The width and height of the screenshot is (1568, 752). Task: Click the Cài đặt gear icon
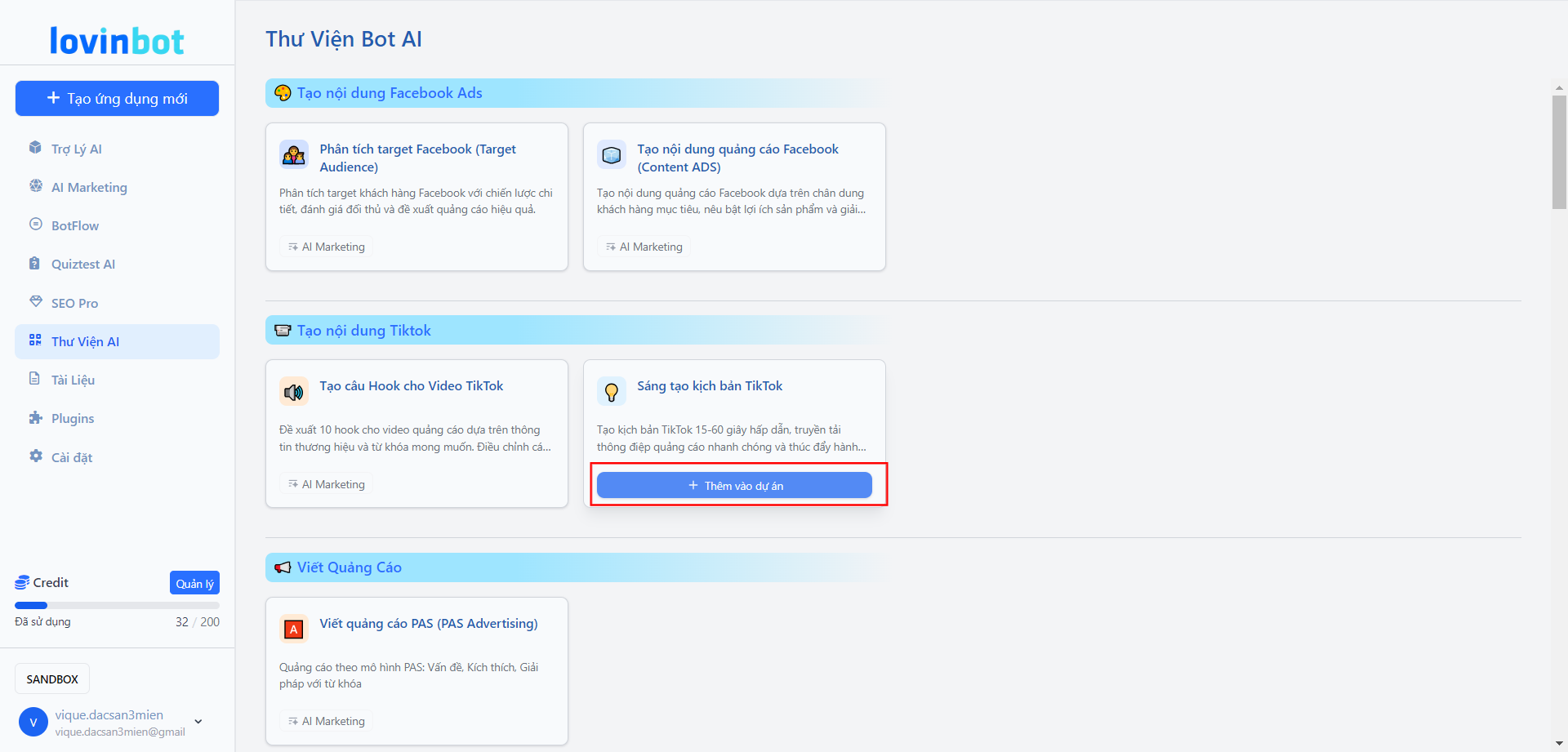point(35,456)
